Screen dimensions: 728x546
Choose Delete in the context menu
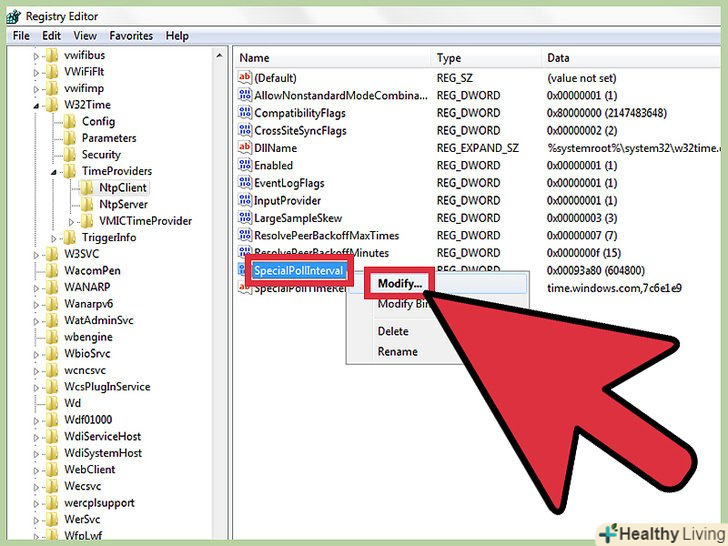(x=393, y=331)
